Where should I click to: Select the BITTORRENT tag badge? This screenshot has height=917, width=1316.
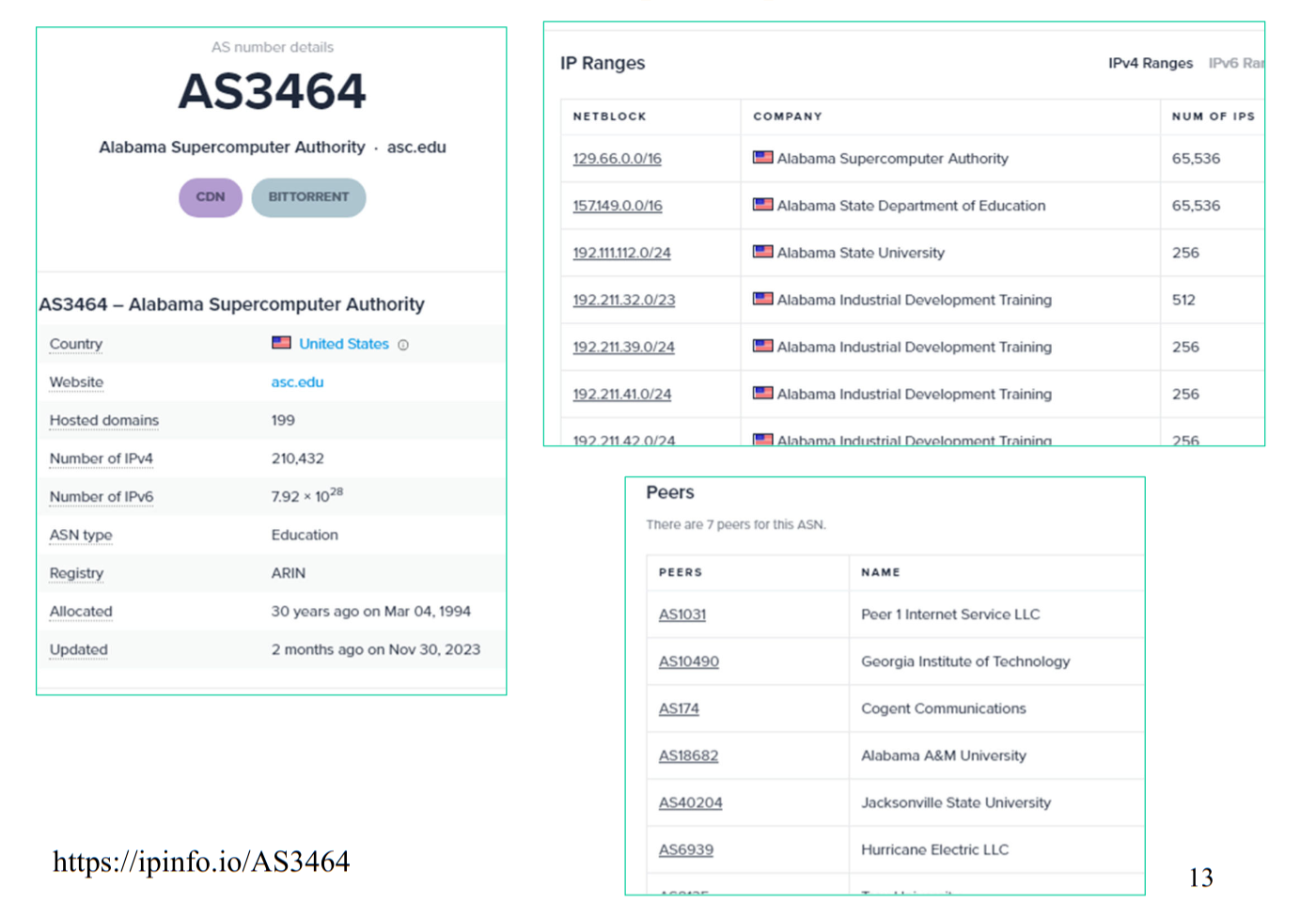click(x=308, y=197)
